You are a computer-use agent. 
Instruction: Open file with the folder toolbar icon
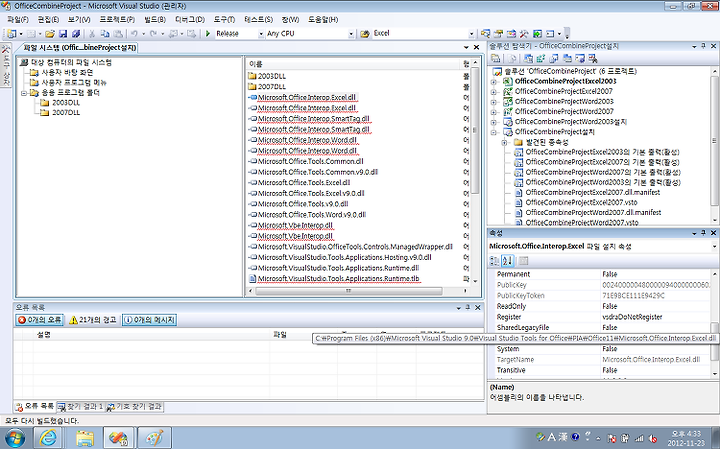[x=50, y=34]
